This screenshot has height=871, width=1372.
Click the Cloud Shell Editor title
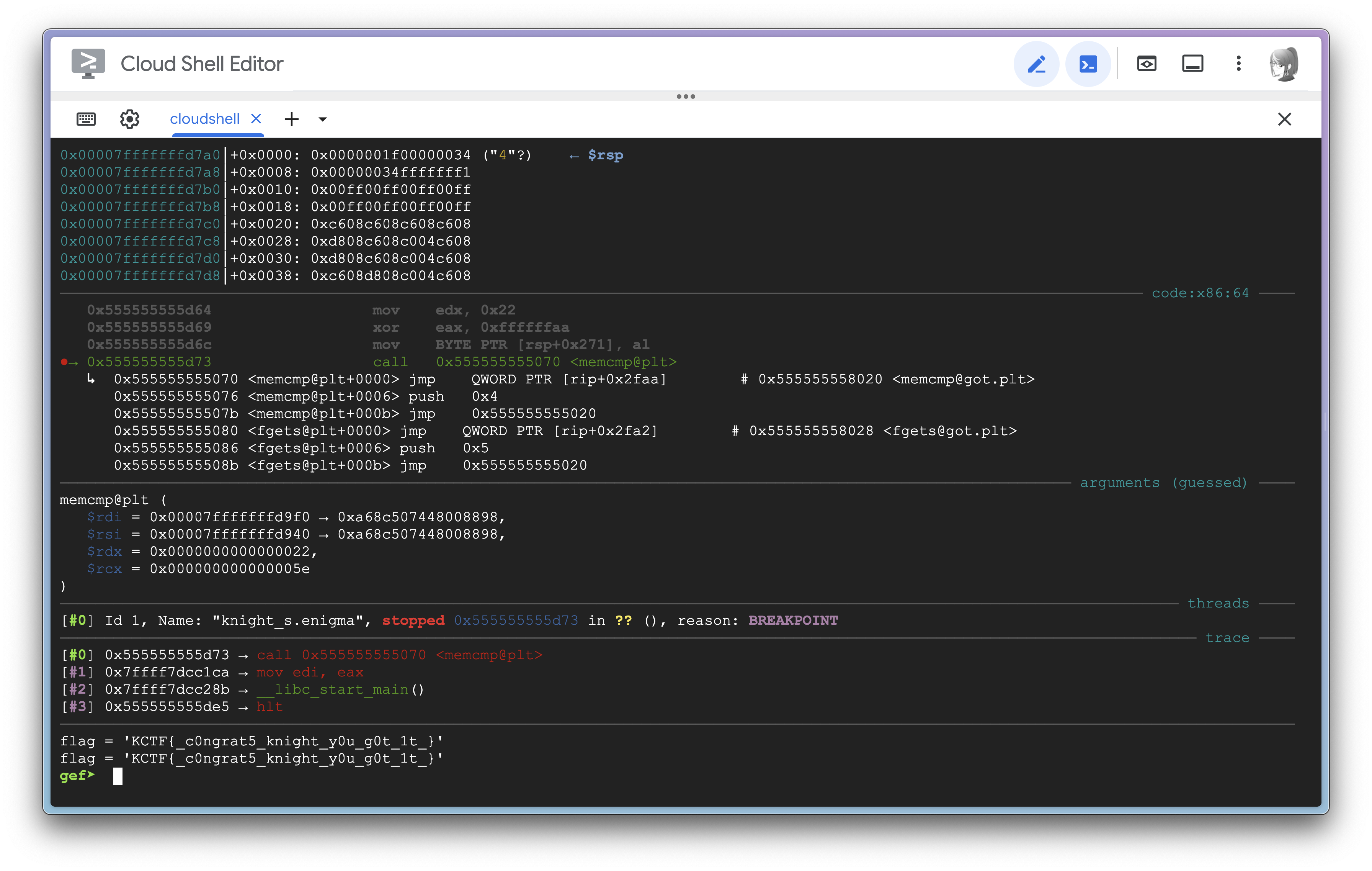202,63
